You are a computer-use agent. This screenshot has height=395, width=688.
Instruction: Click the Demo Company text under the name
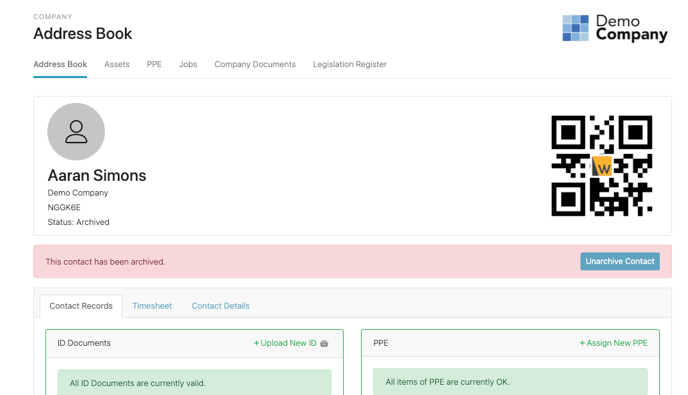click(x=78, y=193)
